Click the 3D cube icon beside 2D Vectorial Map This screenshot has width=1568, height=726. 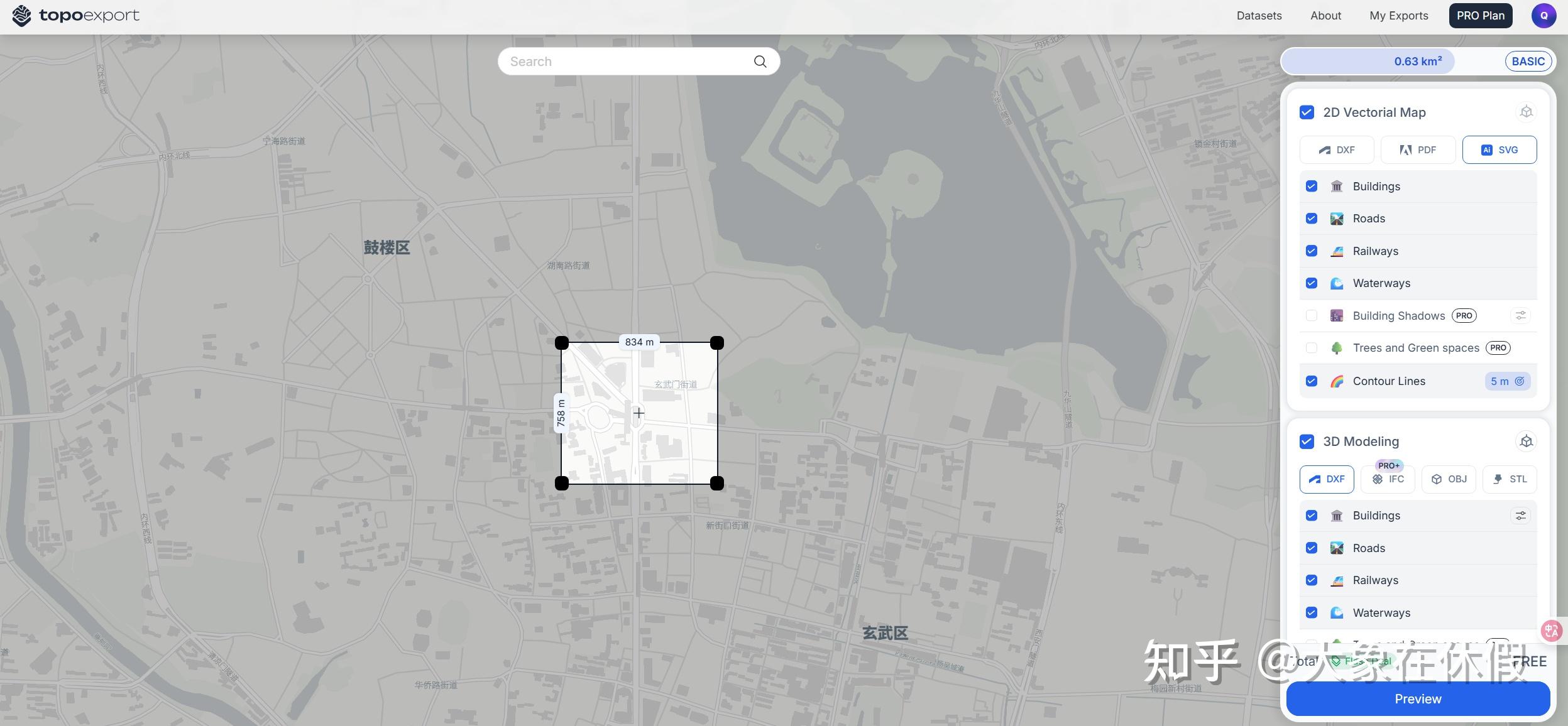coord(1526,112)
